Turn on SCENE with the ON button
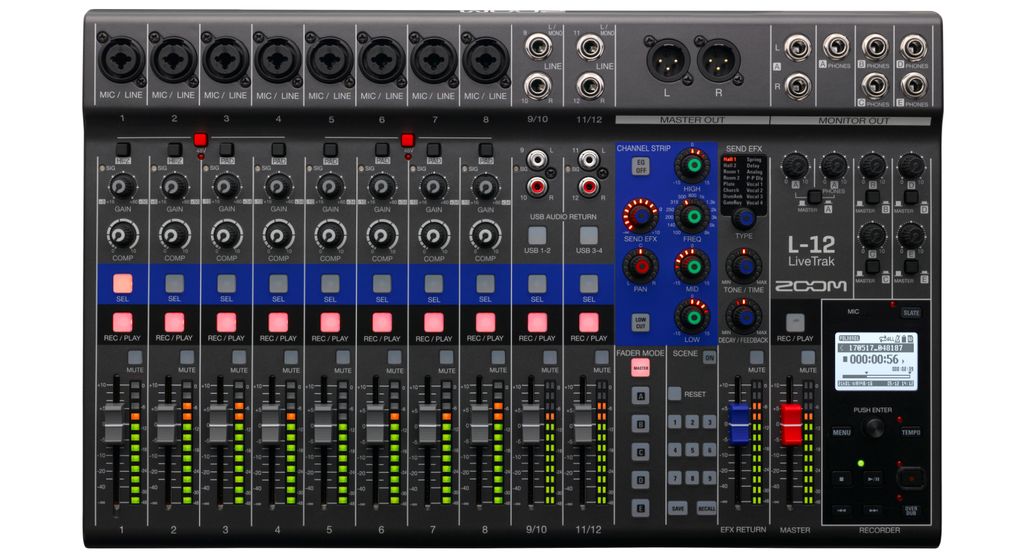 [709, 357]
